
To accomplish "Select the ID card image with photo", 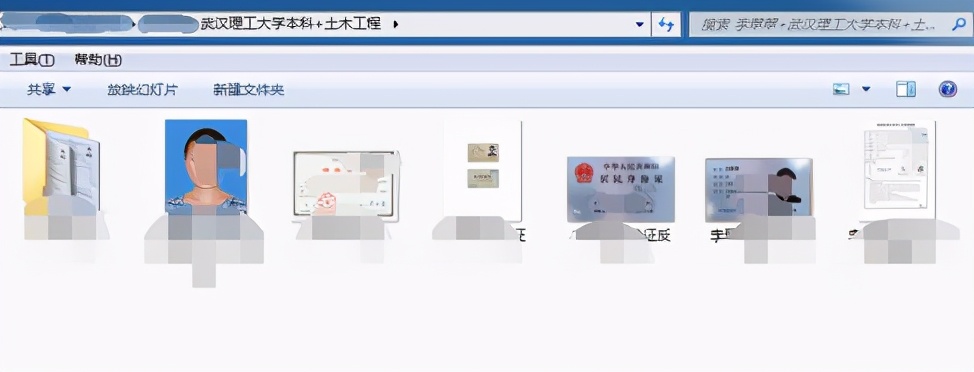I will click(758, 189).
